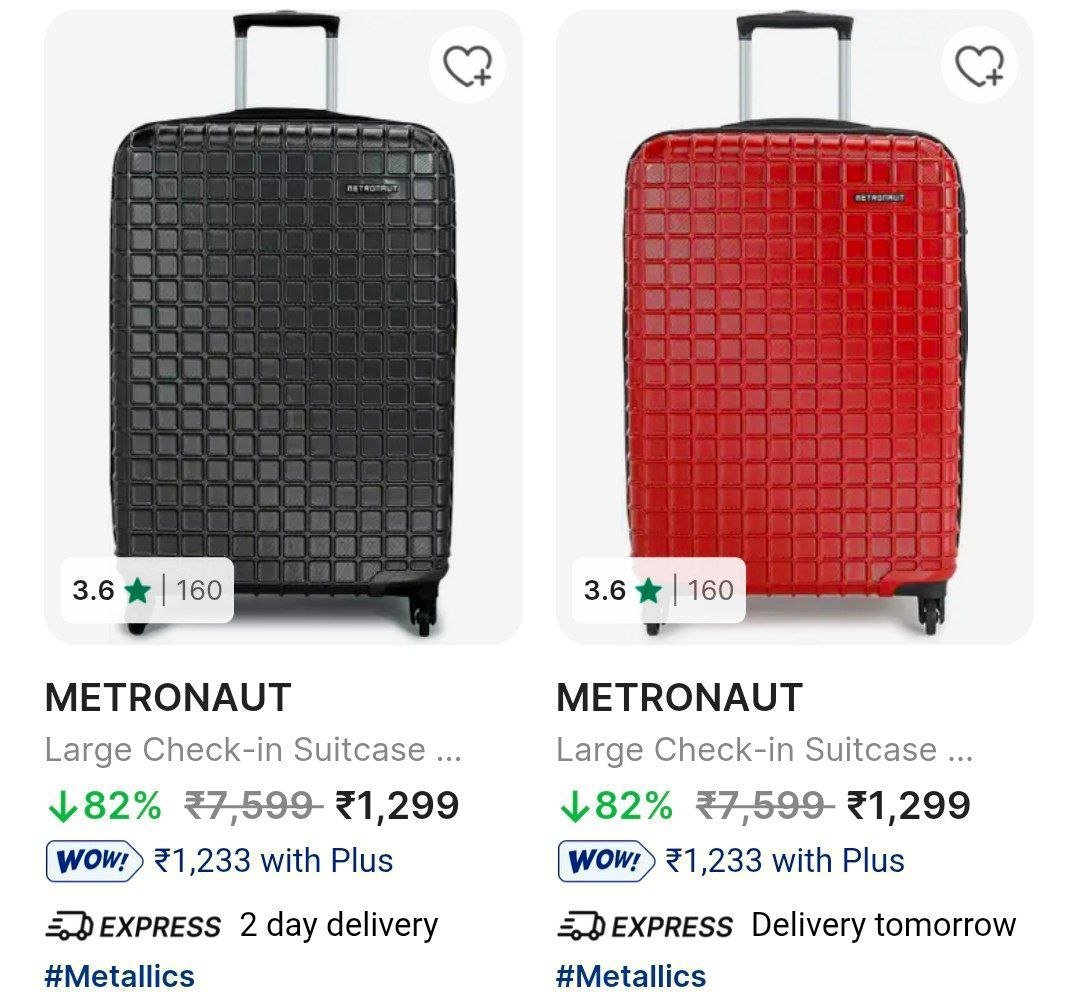Screen dimensions: 1080x998
Task: Select black suitcase's Large Check-in Suitcase description
Action: click(253, 749)
